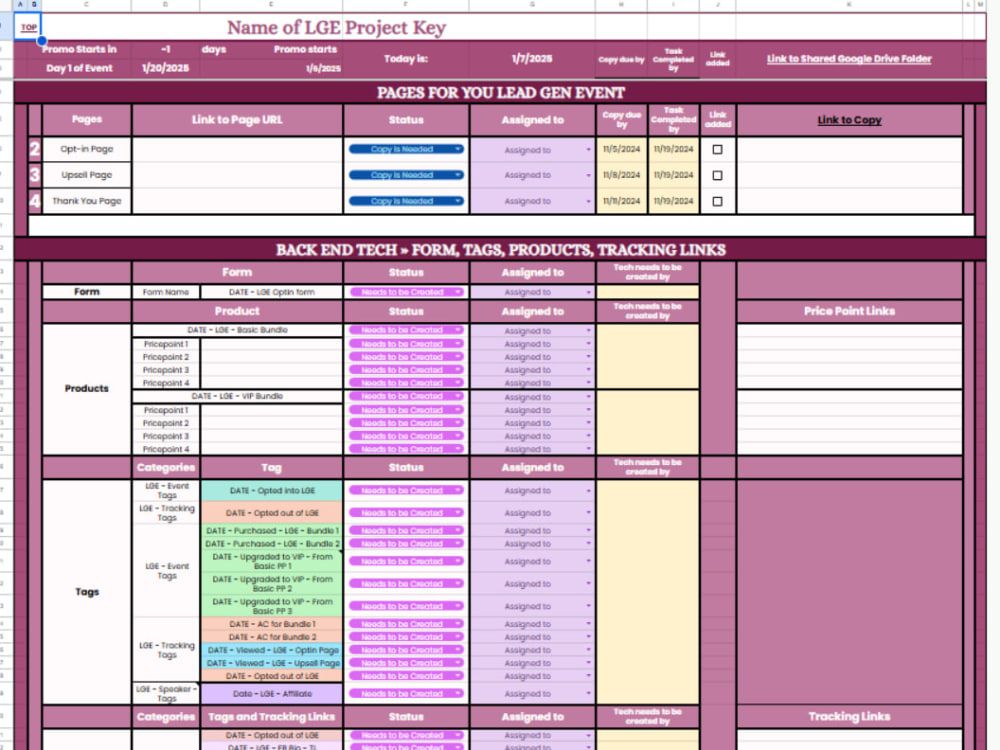1000x750 pixels.
Task: Select the PAGES FOR YOU LEAD GEN EVENT banner
Action: (500, 92)
